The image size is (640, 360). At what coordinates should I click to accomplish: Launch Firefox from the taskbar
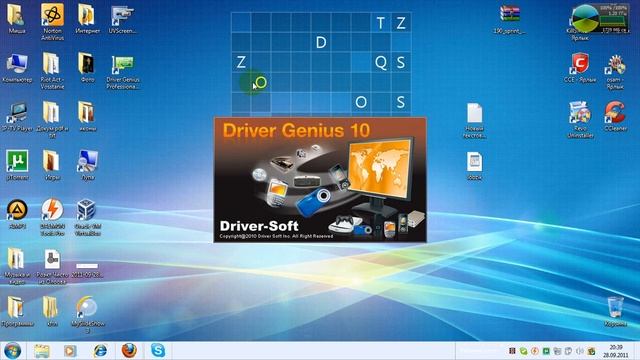tap(129, 351)
